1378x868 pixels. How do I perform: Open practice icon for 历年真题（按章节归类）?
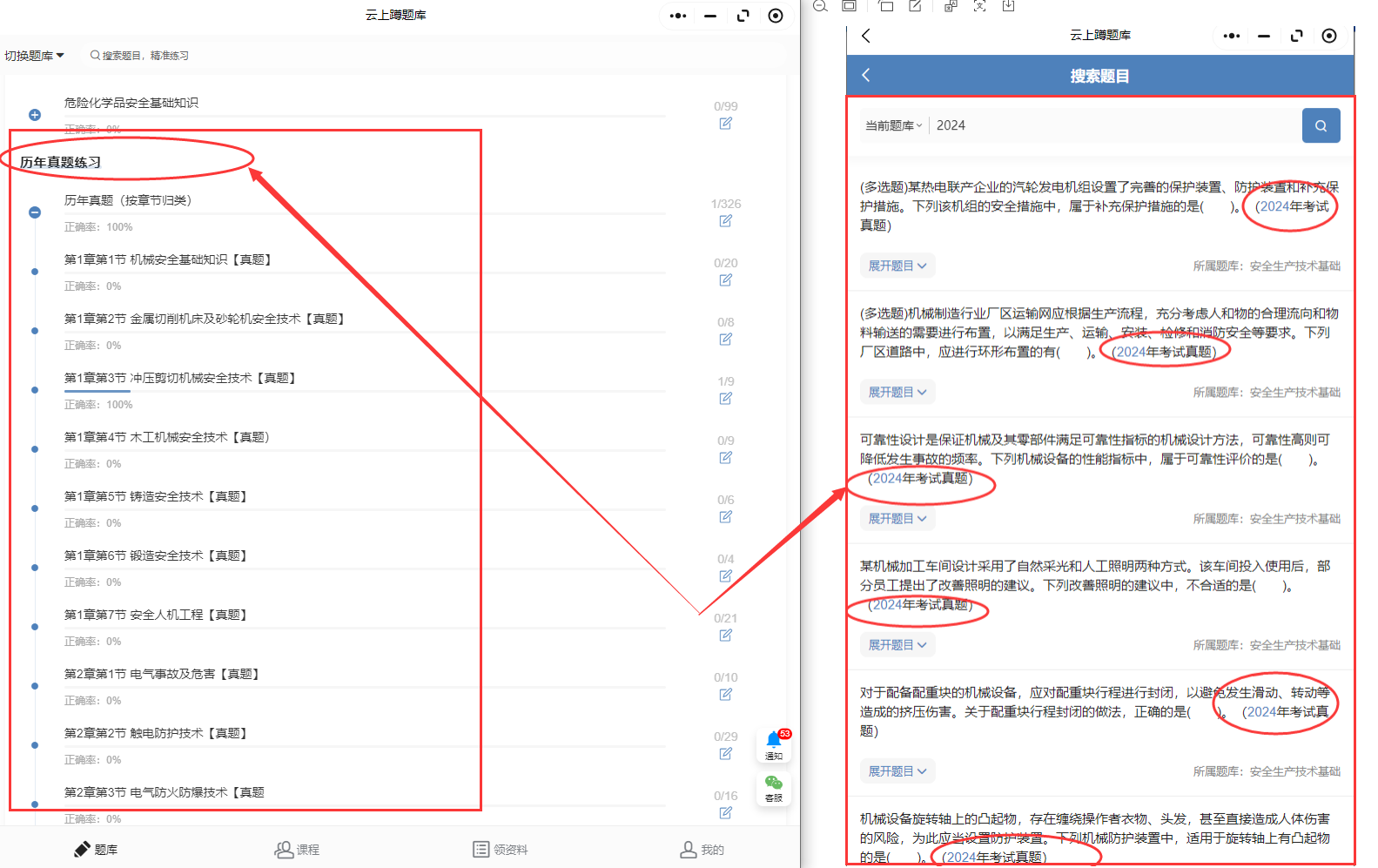(x=725, y=221)
